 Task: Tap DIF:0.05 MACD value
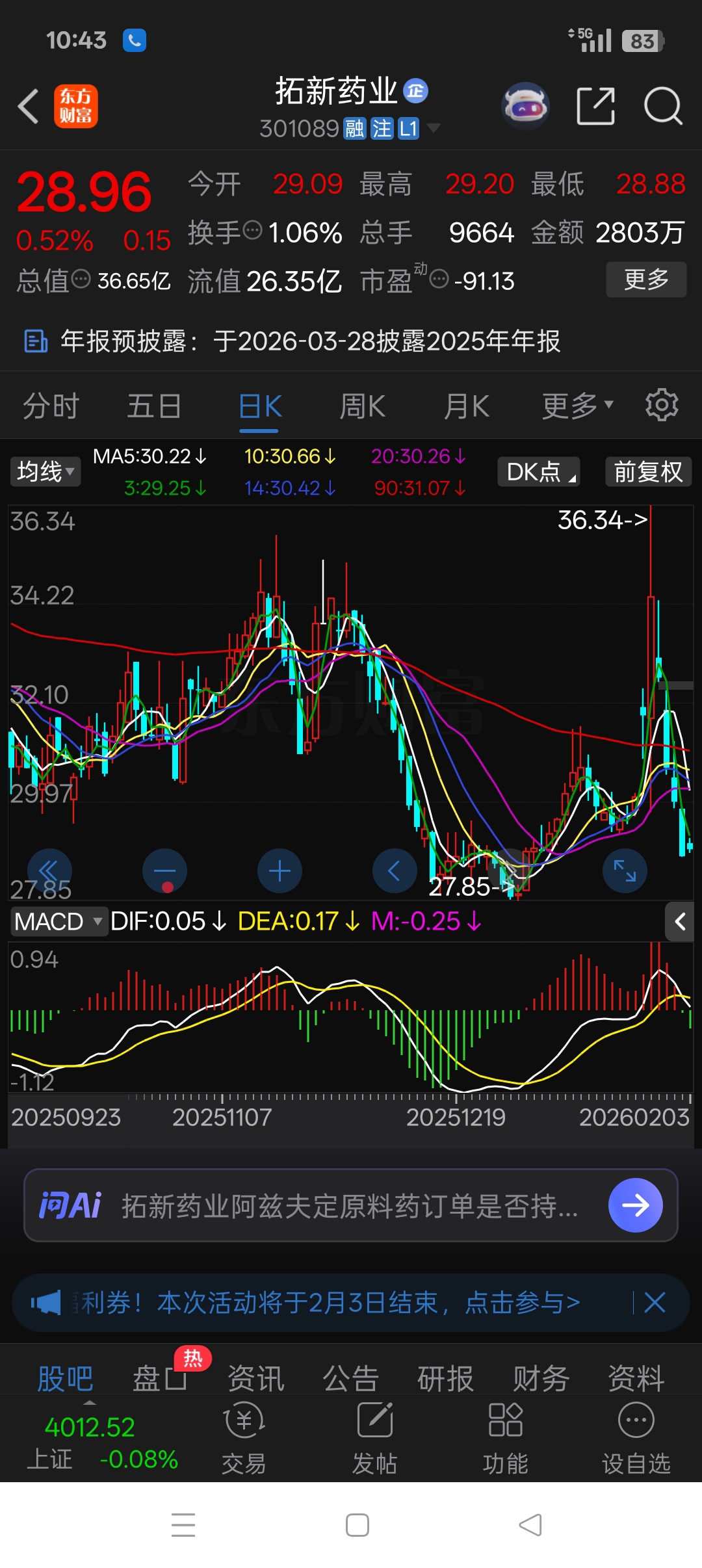tap(168, 921)
